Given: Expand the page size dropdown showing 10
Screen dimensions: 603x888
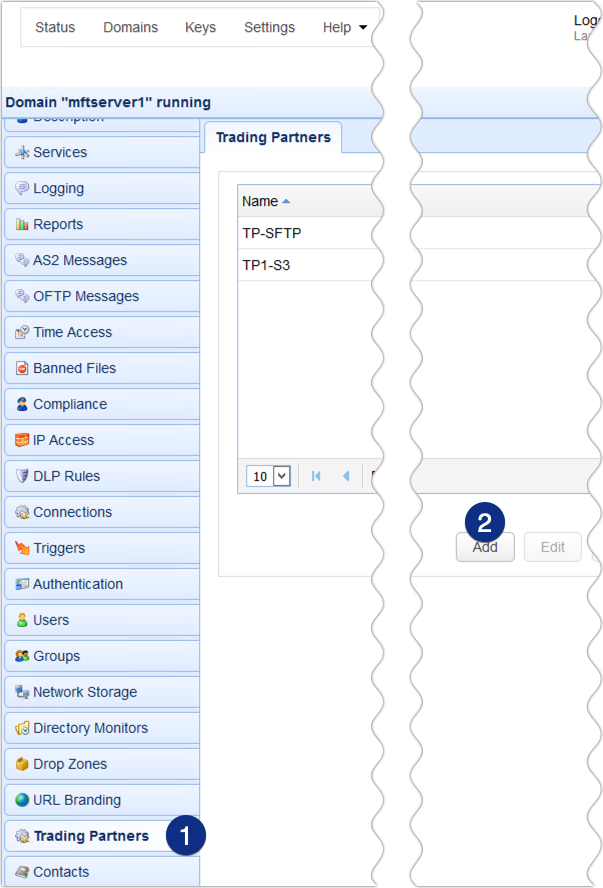Looking at the screenshot, I should point(270,476).
